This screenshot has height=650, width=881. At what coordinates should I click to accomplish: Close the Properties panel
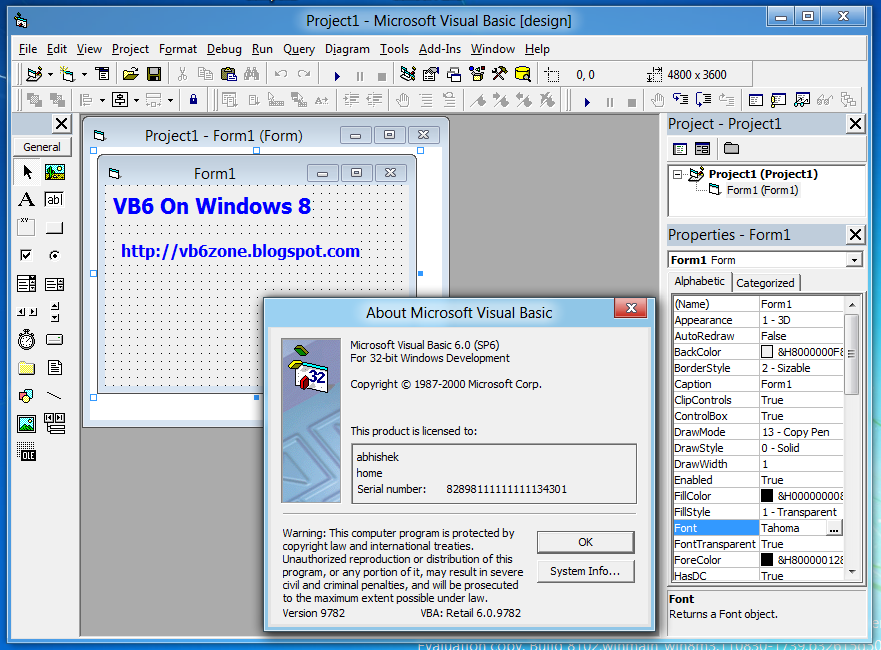coord(855,234)
